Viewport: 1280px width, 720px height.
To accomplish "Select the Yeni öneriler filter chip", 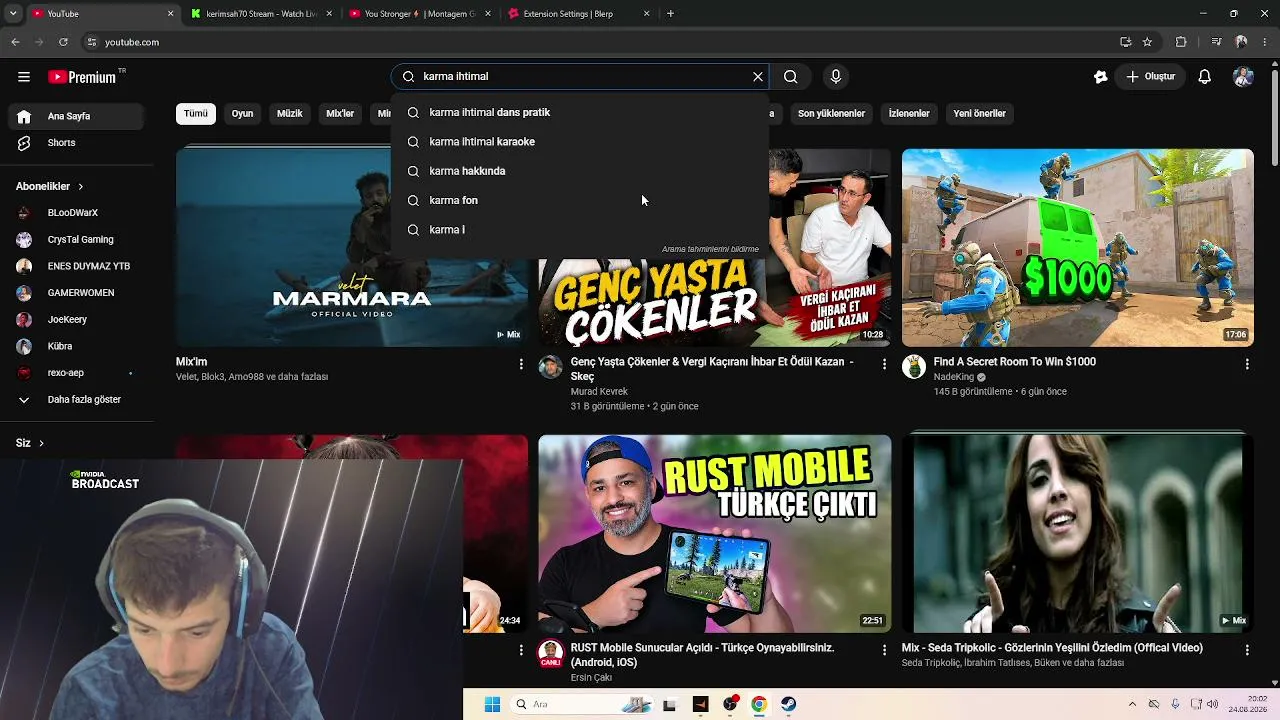I will coord(979,114).
